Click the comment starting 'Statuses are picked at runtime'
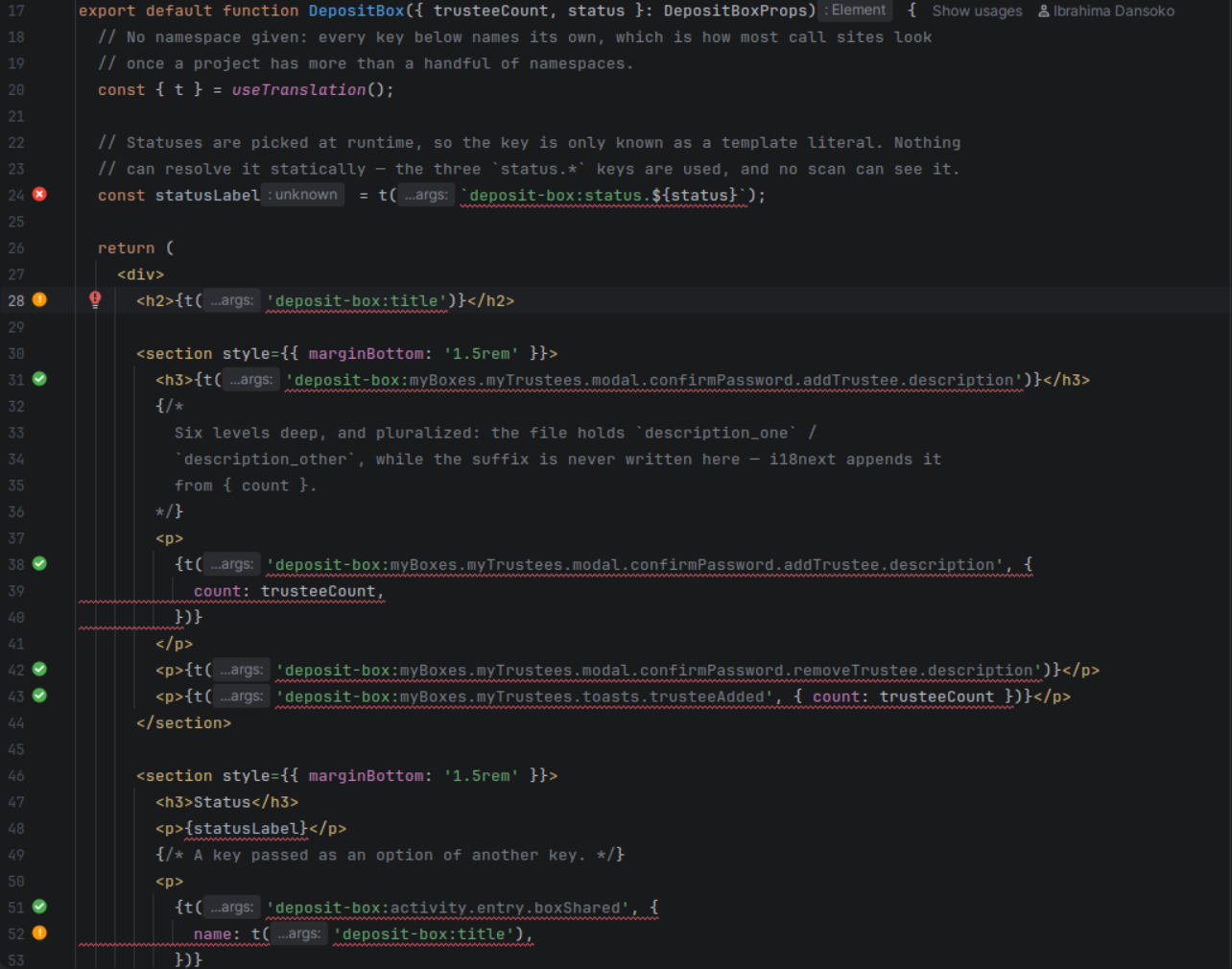Screen dimensions: 1232x969 (529, 142)
